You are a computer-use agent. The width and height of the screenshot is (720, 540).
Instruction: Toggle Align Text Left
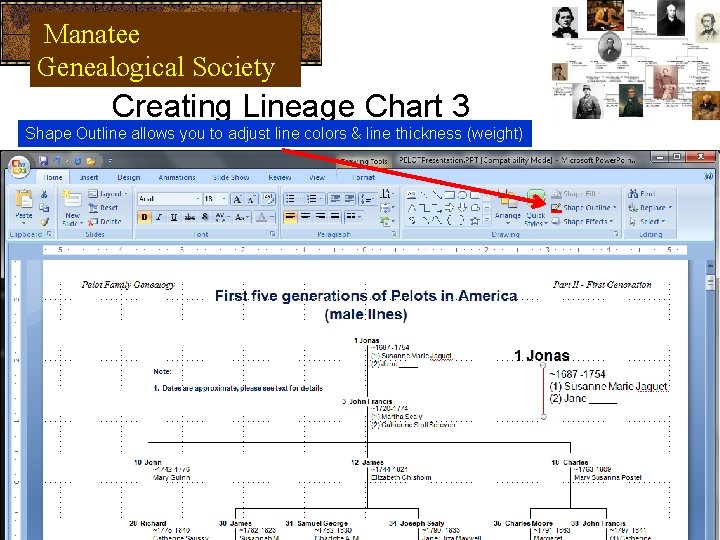click(x=290, y=216)
